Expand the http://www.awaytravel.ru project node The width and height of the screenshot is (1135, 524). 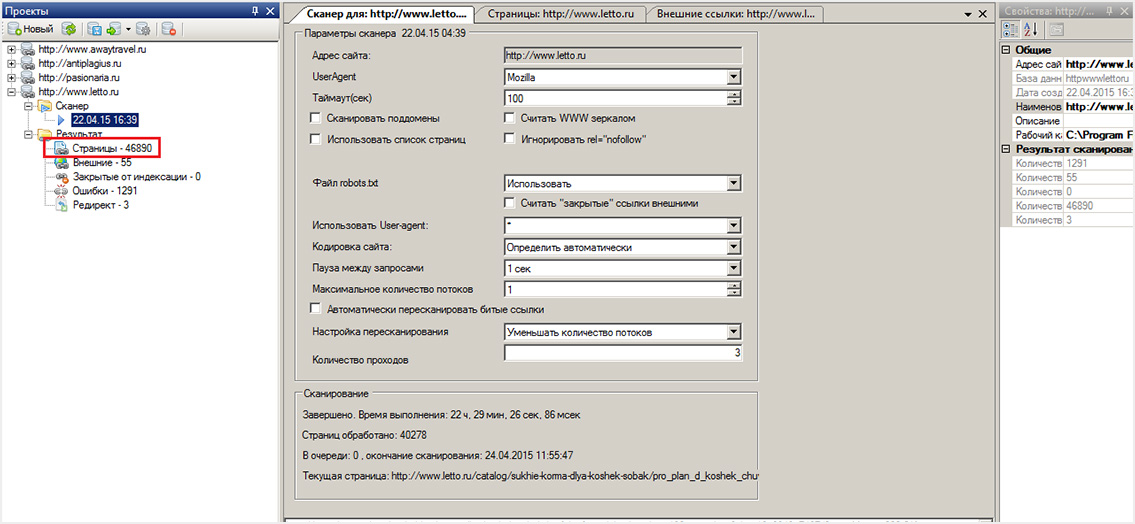tap(11, 50)
